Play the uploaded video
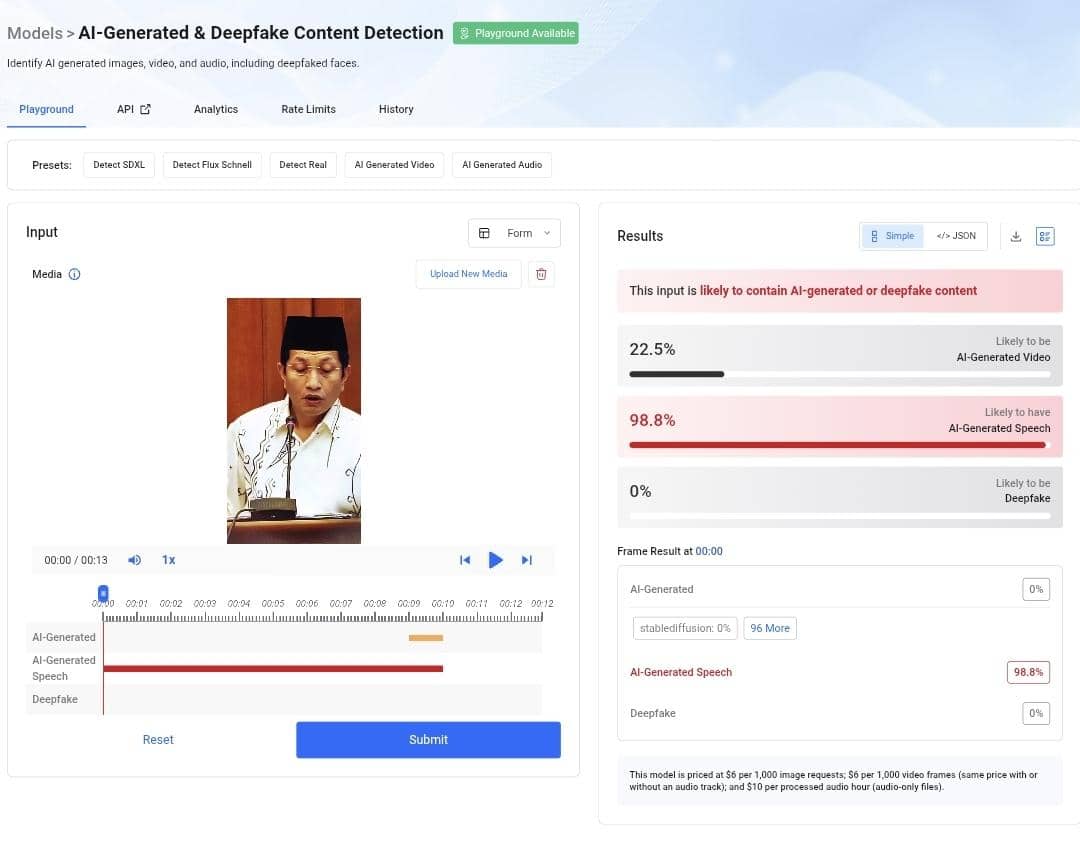Viewport: 1080px width, 847px height. (495, 560)
